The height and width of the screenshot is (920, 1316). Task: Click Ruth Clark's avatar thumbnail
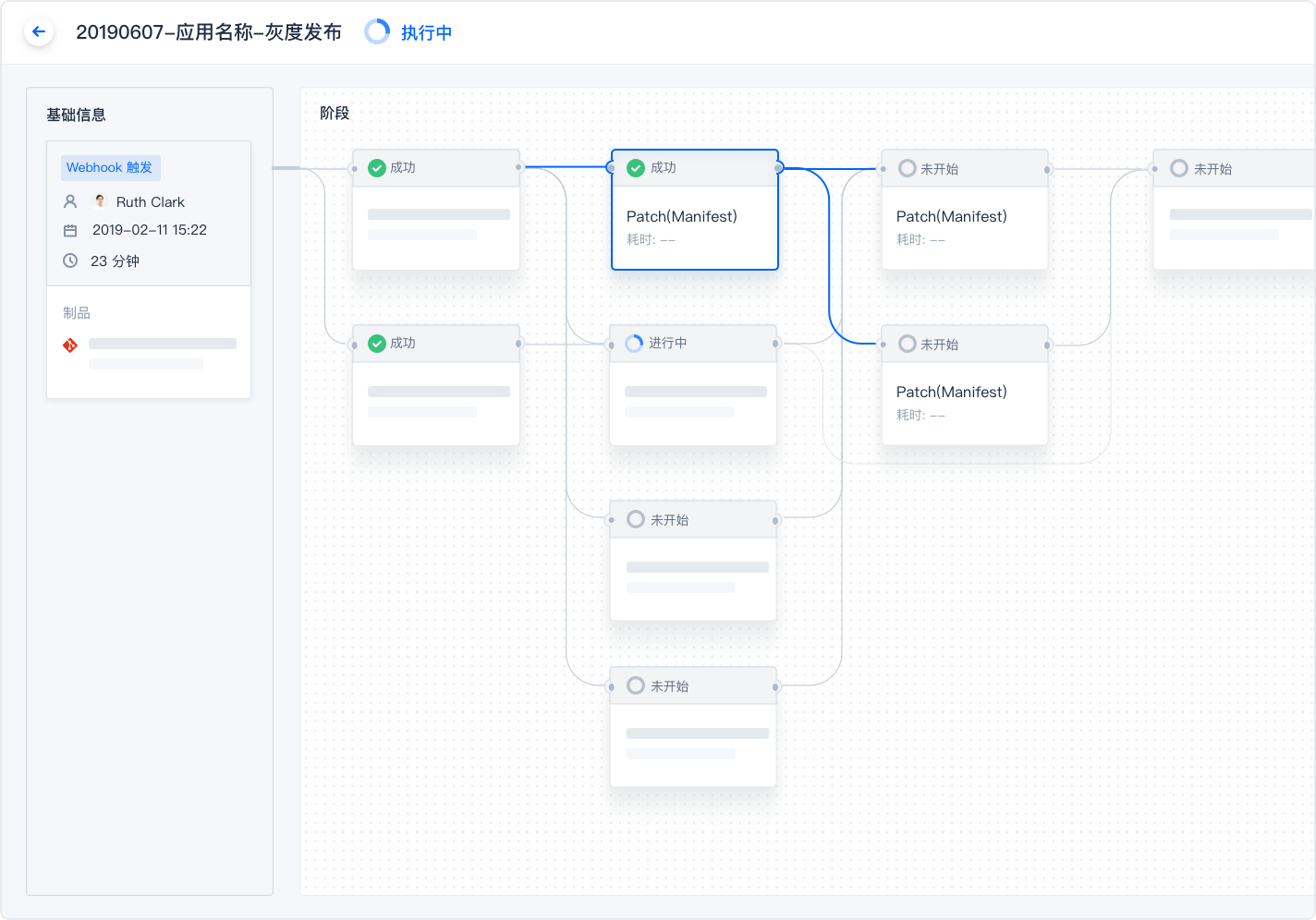click(100, 201)
